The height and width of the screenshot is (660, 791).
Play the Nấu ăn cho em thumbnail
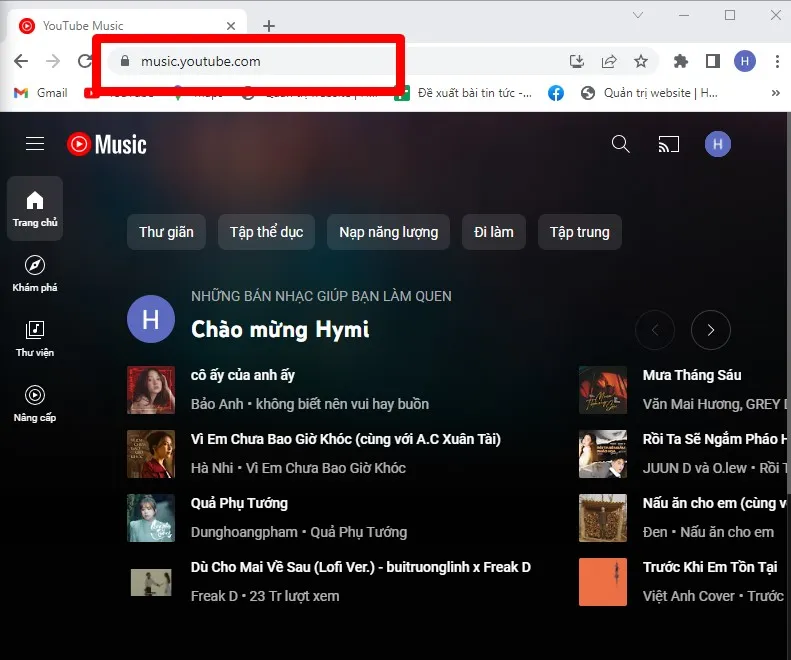(603, 518)
